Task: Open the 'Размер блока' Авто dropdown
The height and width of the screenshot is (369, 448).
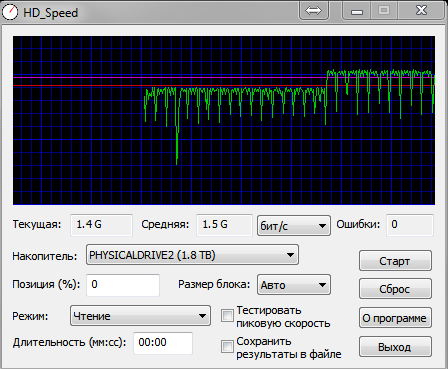Action: (294, 285)
